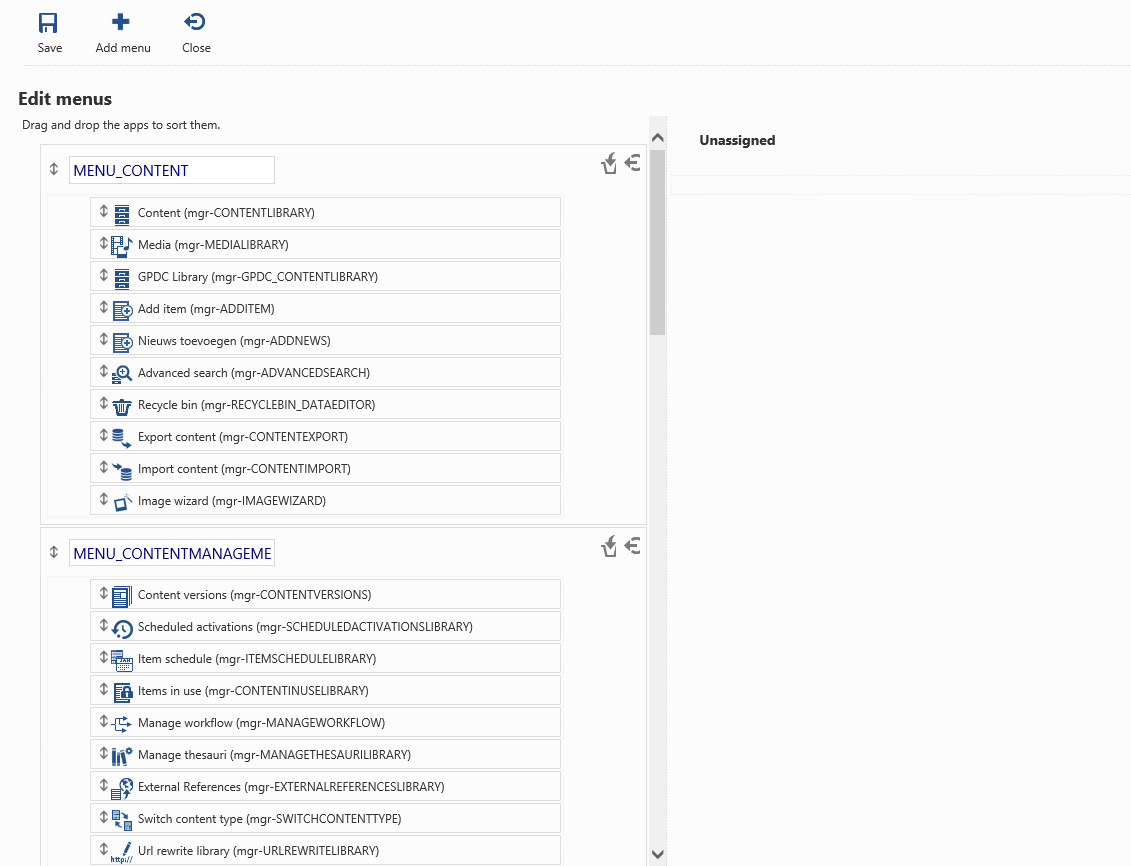Click the Image wizard icon
Screen dimensions: 1131x866
[x=123, y=503]
